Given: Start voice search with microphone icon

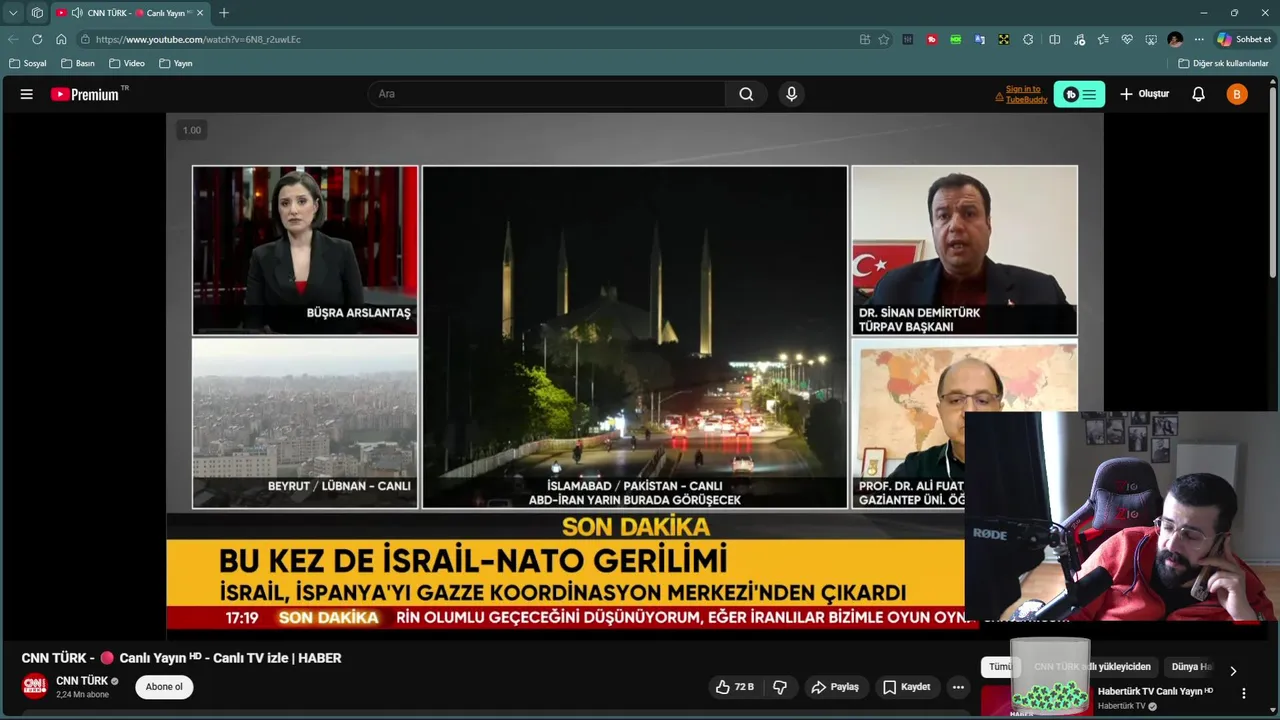Looking at the screenshot, I should (x=792, y=94).
